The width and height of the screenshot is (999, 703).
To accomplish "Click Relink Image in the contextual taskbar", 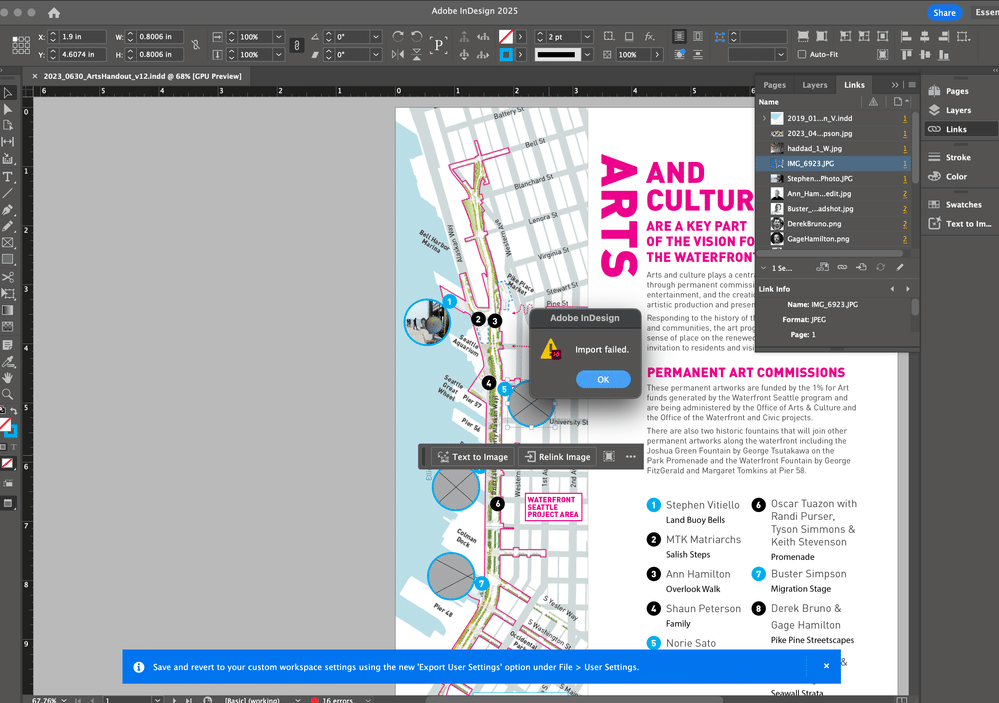I will click(x=558, y=457).
